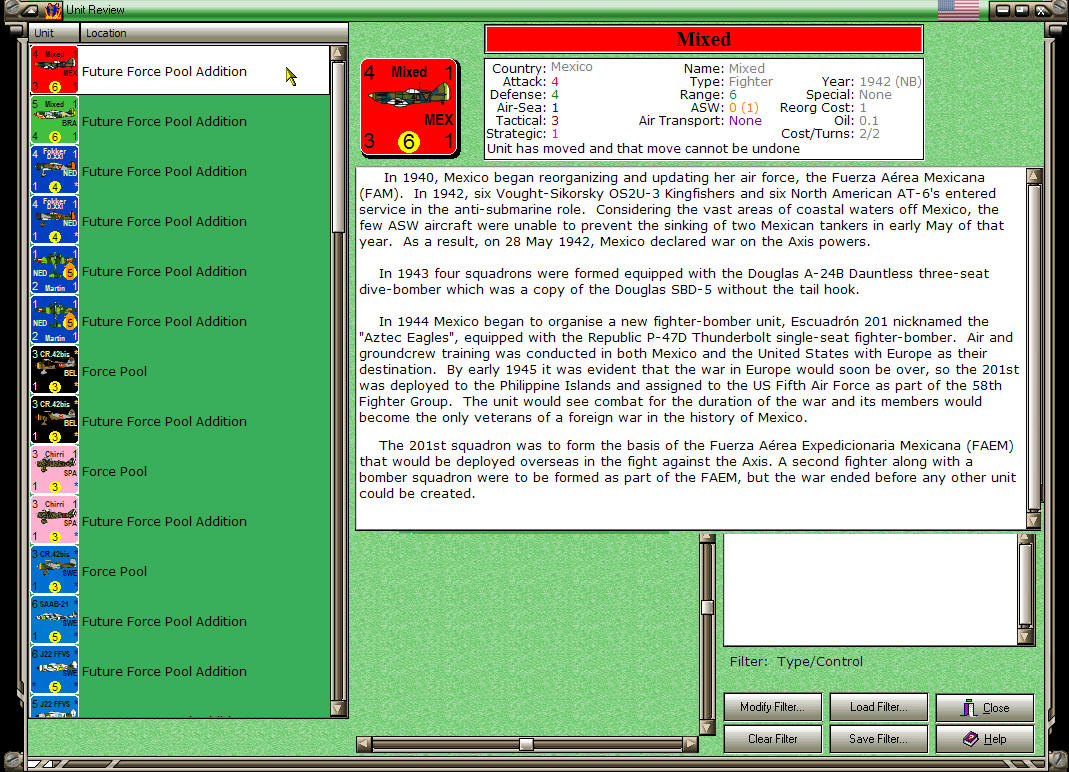Open the Modify Filter dialog
This screenshot has width=1069, height=772.
pos(772,707)
